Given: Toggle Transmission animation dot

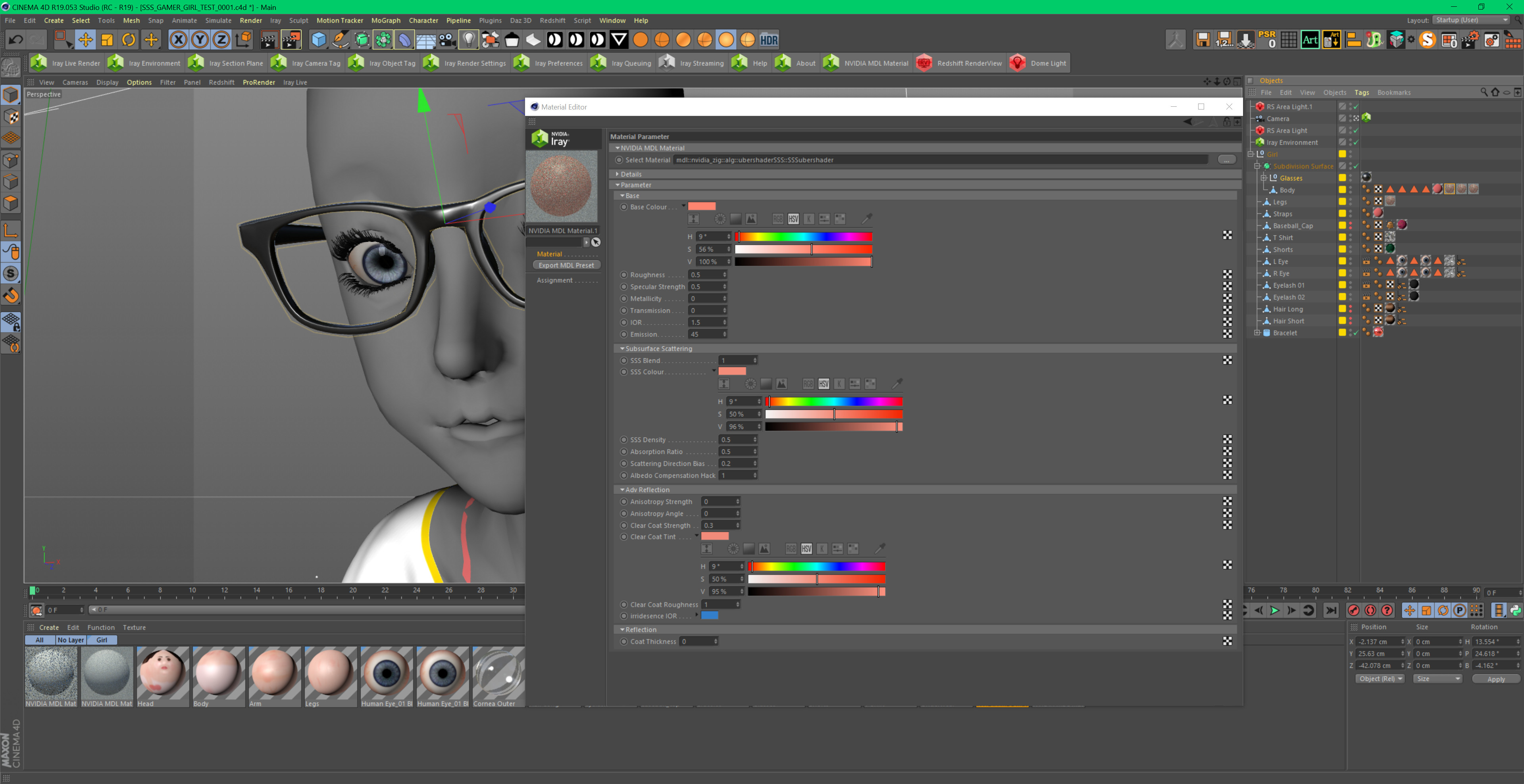Looking at the screenshot, I should pos(623,310).
